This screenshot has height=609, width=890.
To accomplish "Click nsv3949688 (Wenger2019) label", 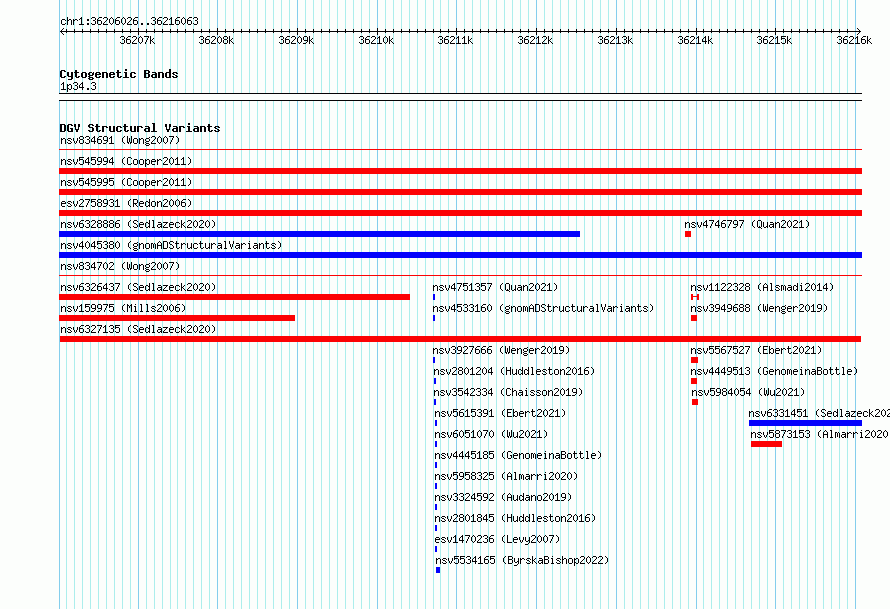I will (759, 308).
